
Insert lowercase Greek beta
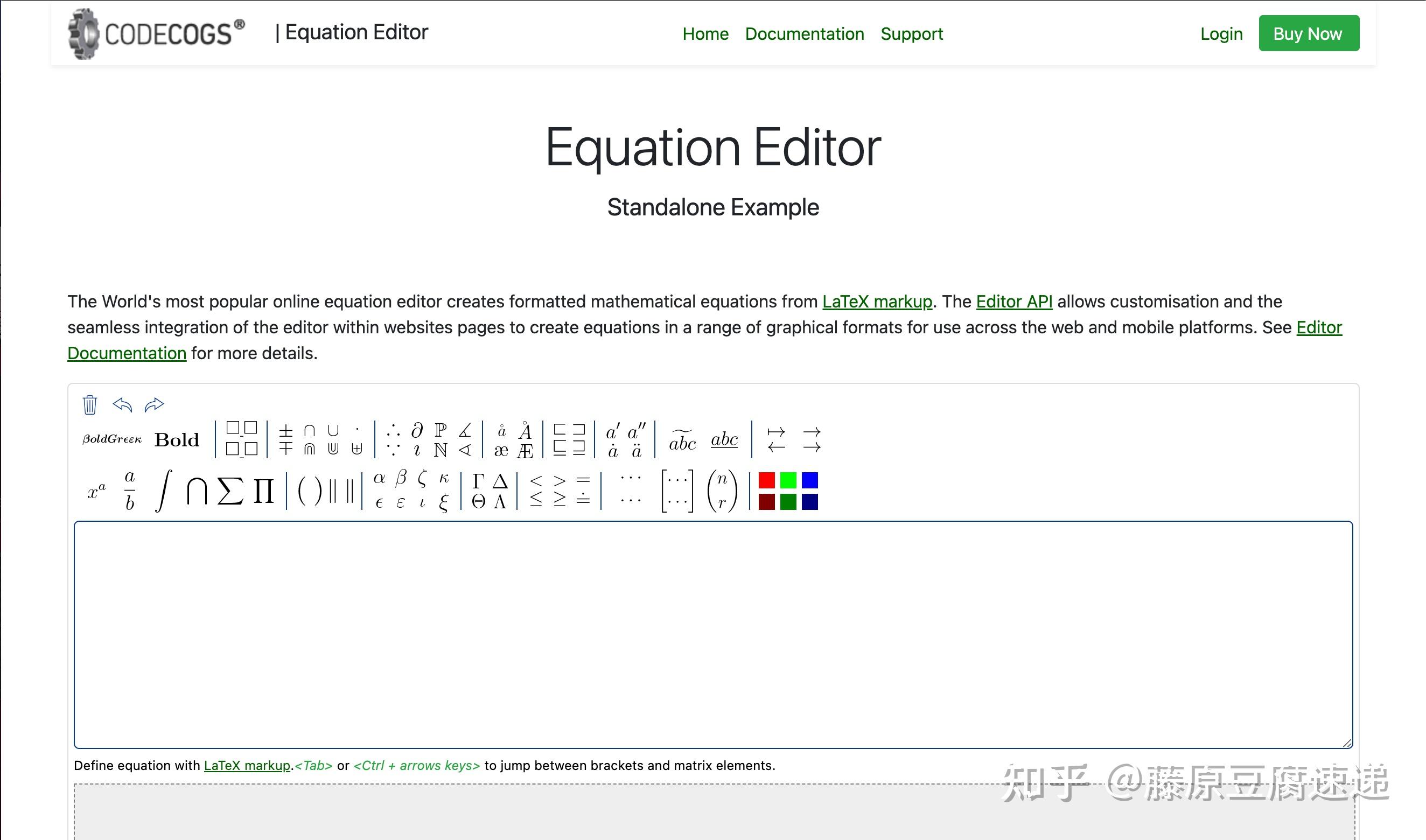click(401, 479)
